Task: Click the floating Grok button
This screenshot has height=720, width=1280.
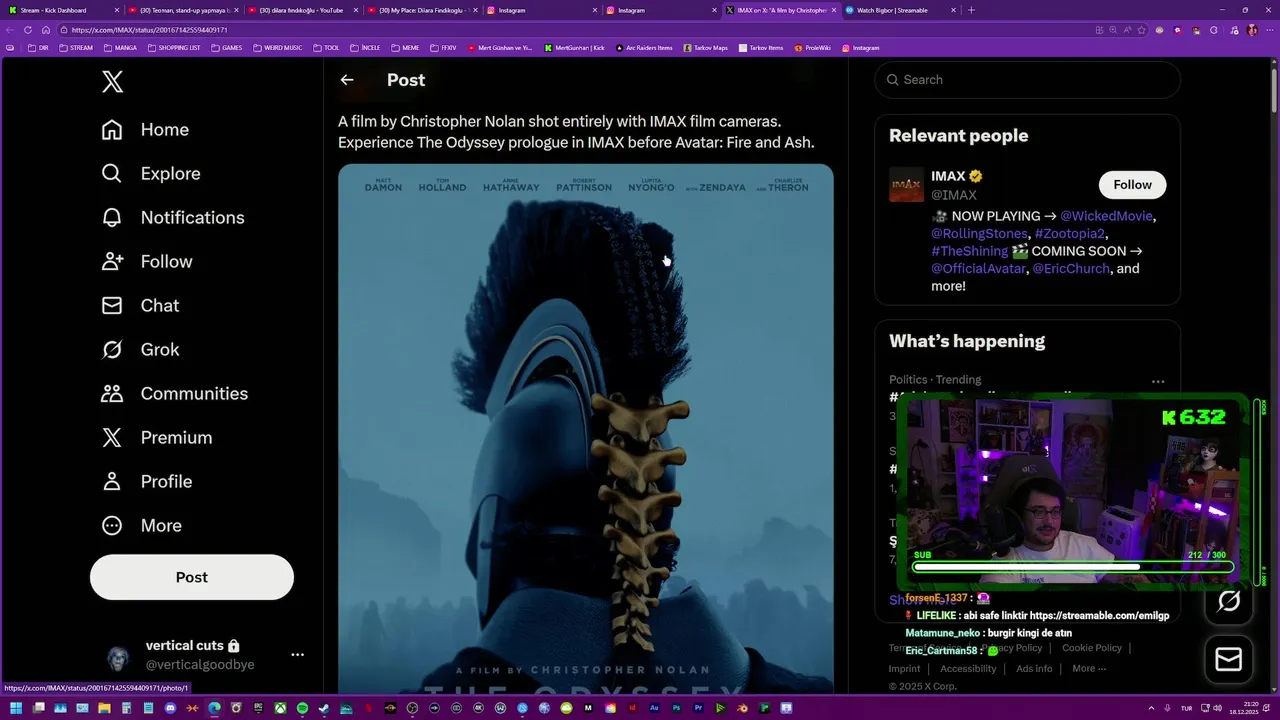Action: [x=1228, y=601]
